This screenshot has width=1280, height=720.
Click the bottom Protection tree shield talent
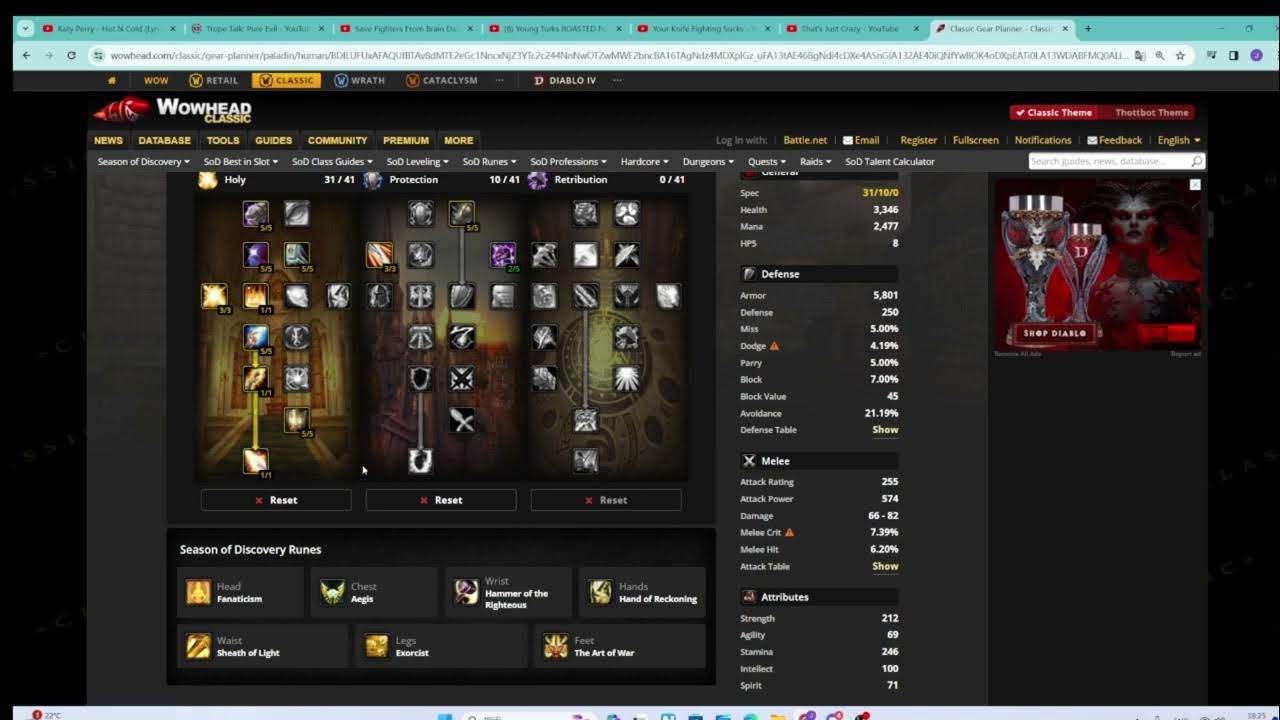click(x=420, y=460)
